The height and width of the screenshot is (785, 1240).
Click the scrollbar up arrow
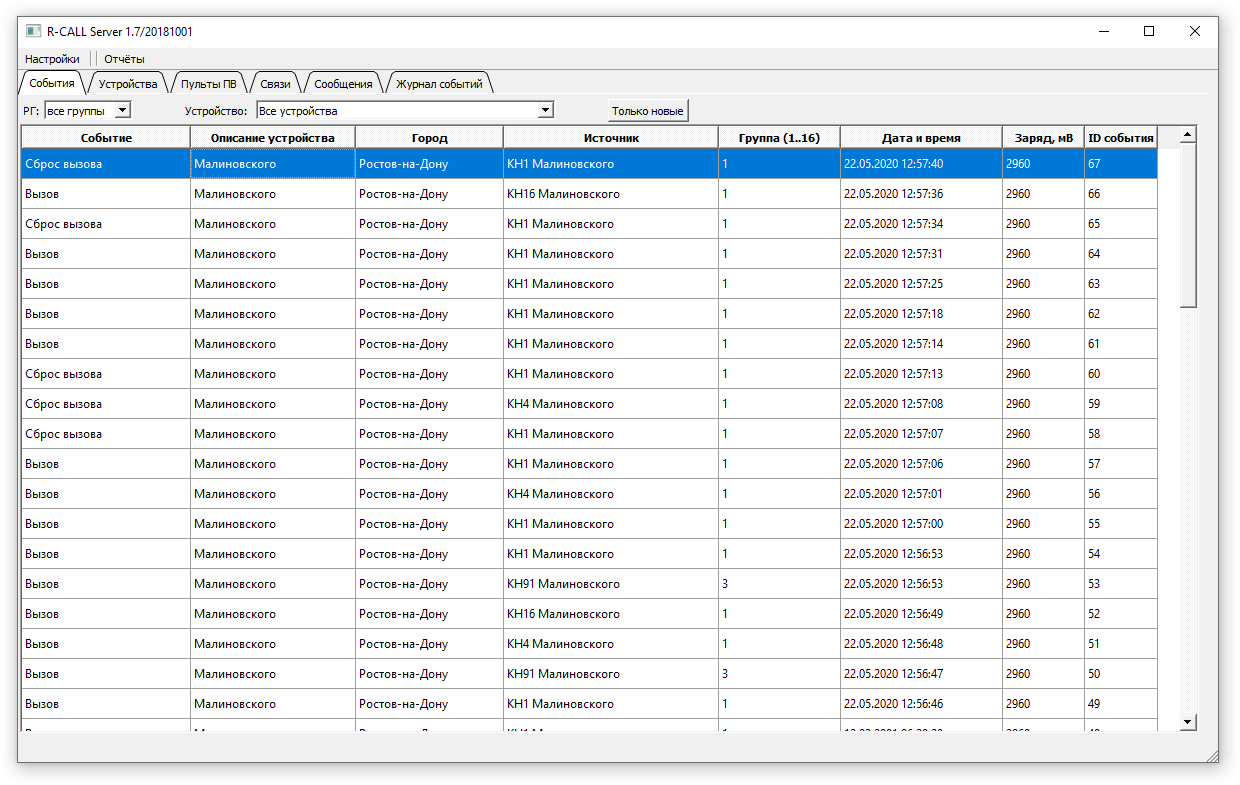[1187, 134]
